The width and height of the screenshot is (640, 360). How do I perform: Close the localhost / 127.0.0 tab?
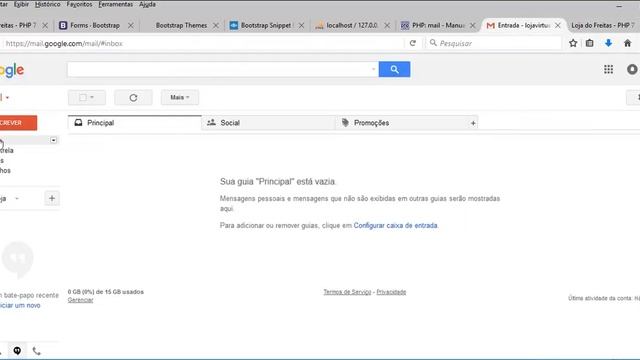(387, 25)
